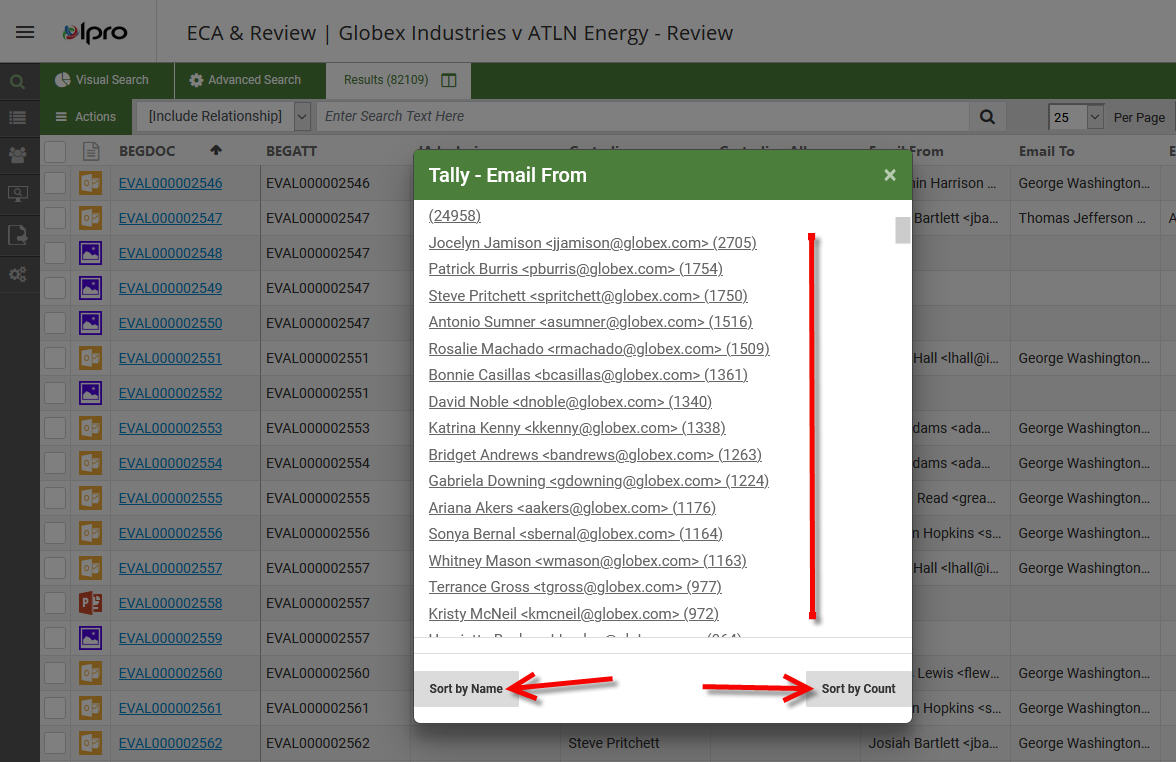Select the checkbox for EVAL000002551

coord(55,358)
